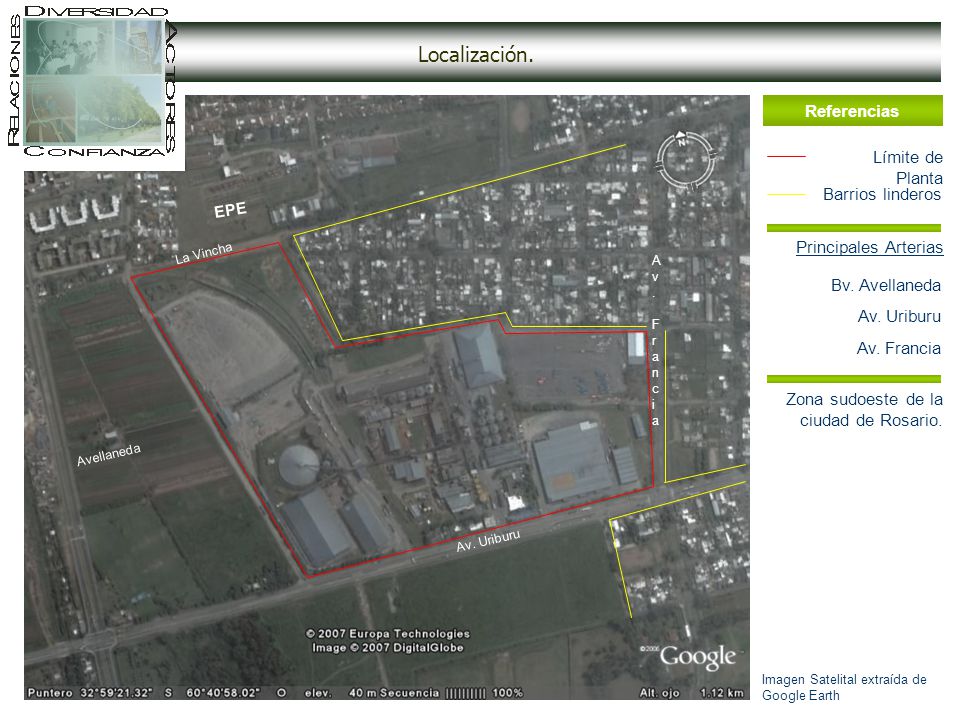
Task: Click the white 'Avellaneda' label on the map
Action: [x=109, y=455]
